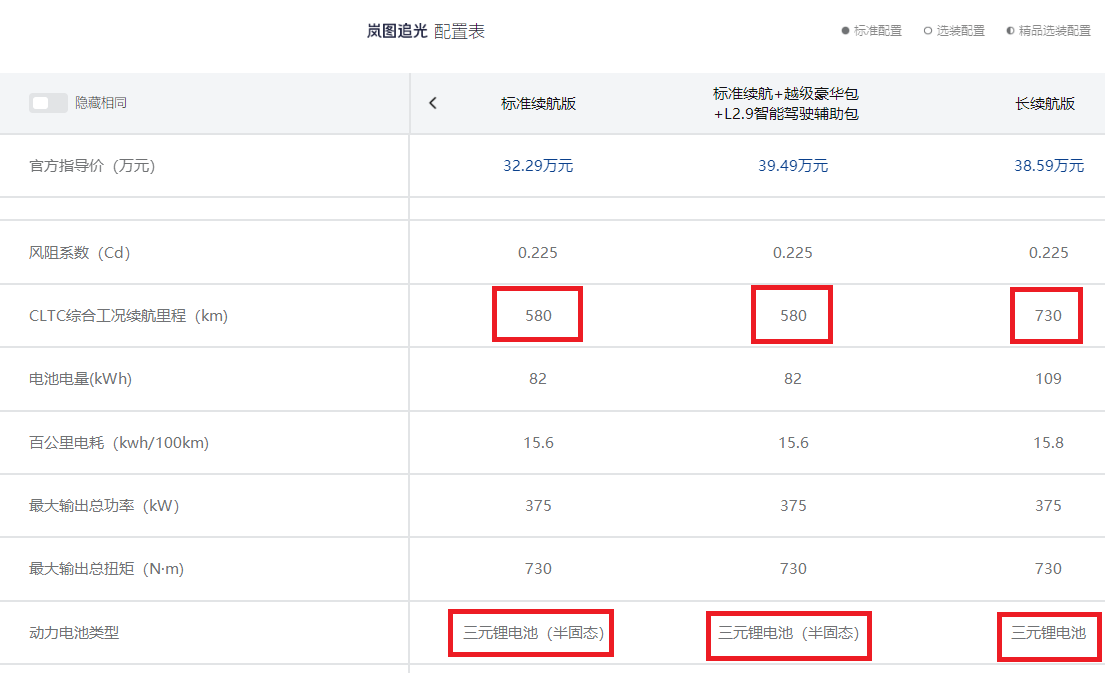1105x673 pixels.
Task: Select the 官方指导价（万元） row label
Action: [x=92, y=166]
